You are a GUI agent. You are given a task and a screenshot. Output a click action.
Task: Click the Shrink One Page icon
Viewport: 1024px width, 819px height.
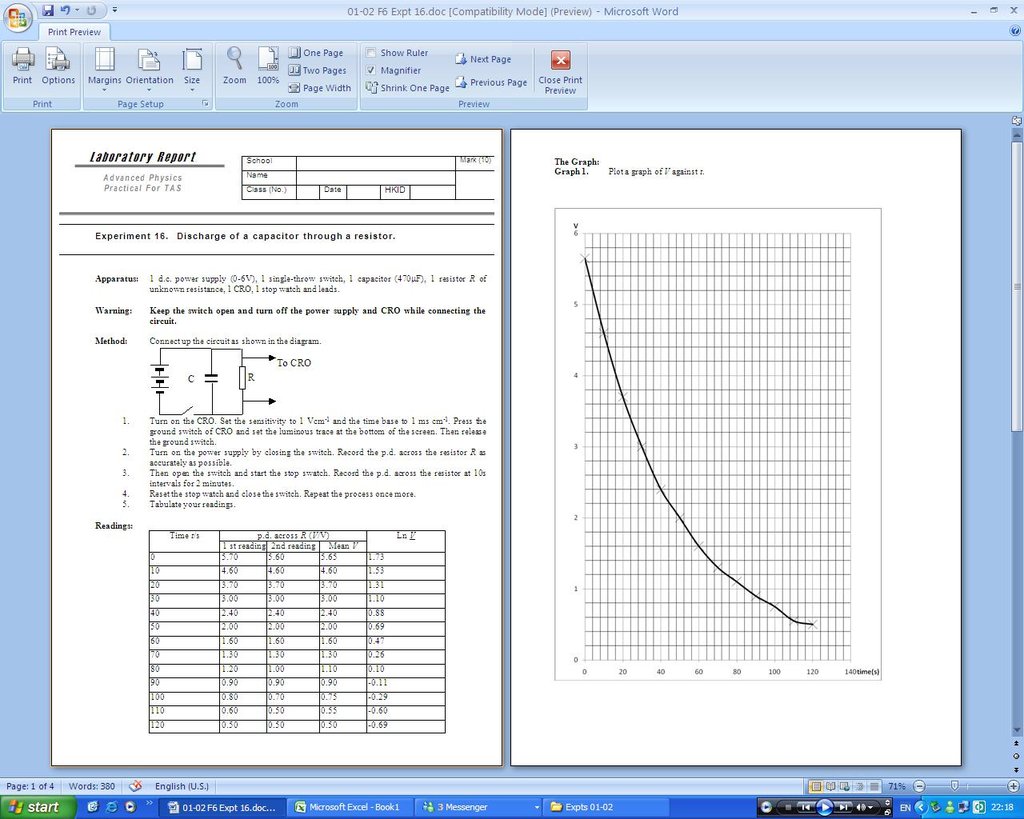(371, 88)
